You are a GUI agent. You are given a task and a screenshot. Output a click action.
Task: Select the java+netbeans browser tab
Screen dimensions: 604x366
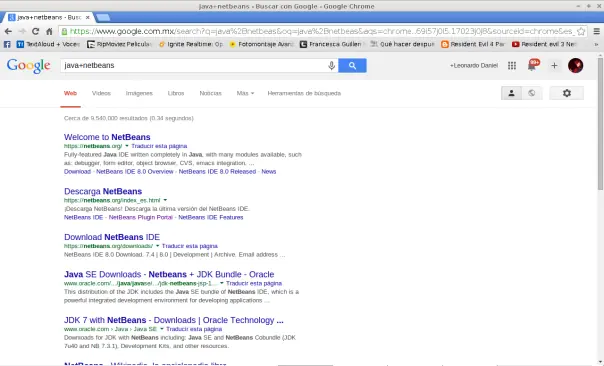tap(49, 17)
